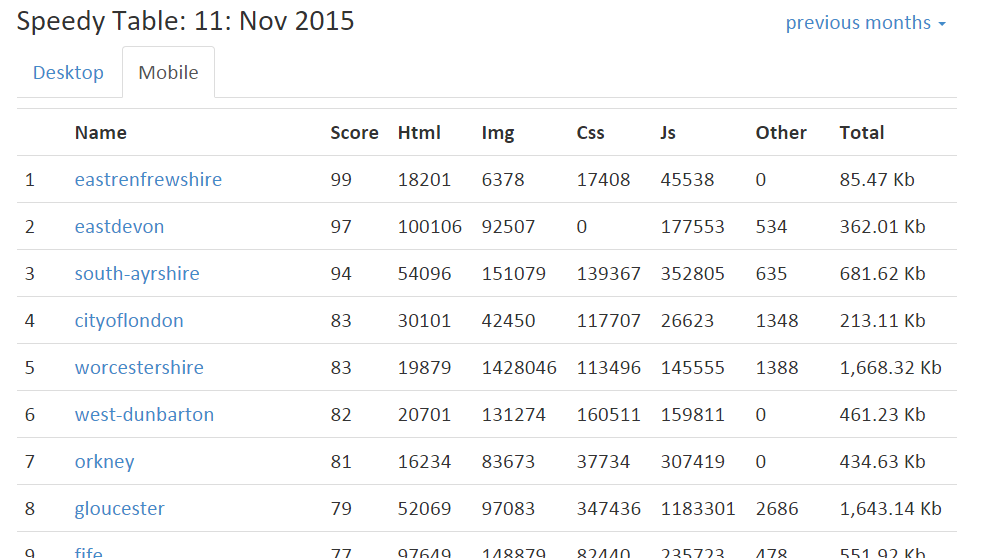The width and height of the screenshot is (991, 558).
Task: Click the Img column header
Action: (x=498, y=133)
